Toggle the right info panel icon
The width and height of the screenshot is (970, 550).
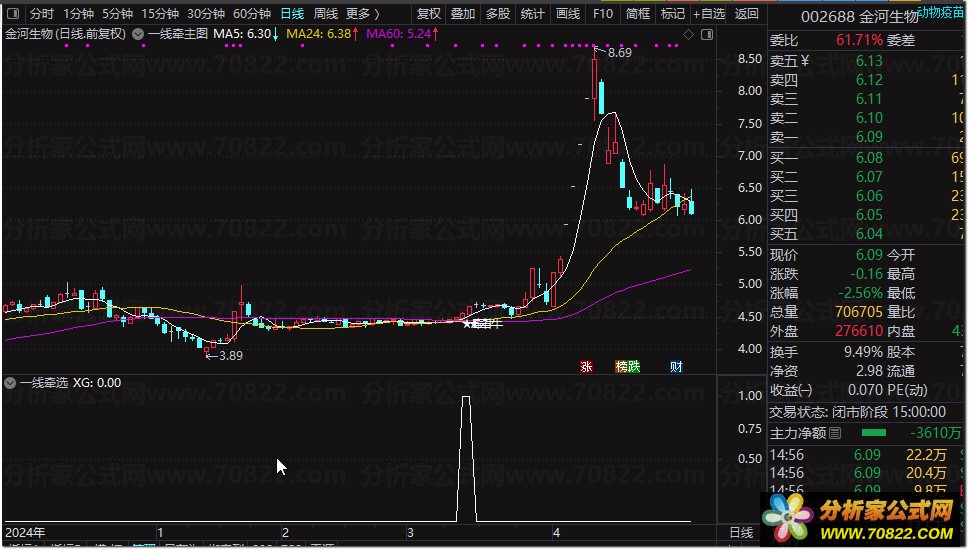(x=706, y=35)
